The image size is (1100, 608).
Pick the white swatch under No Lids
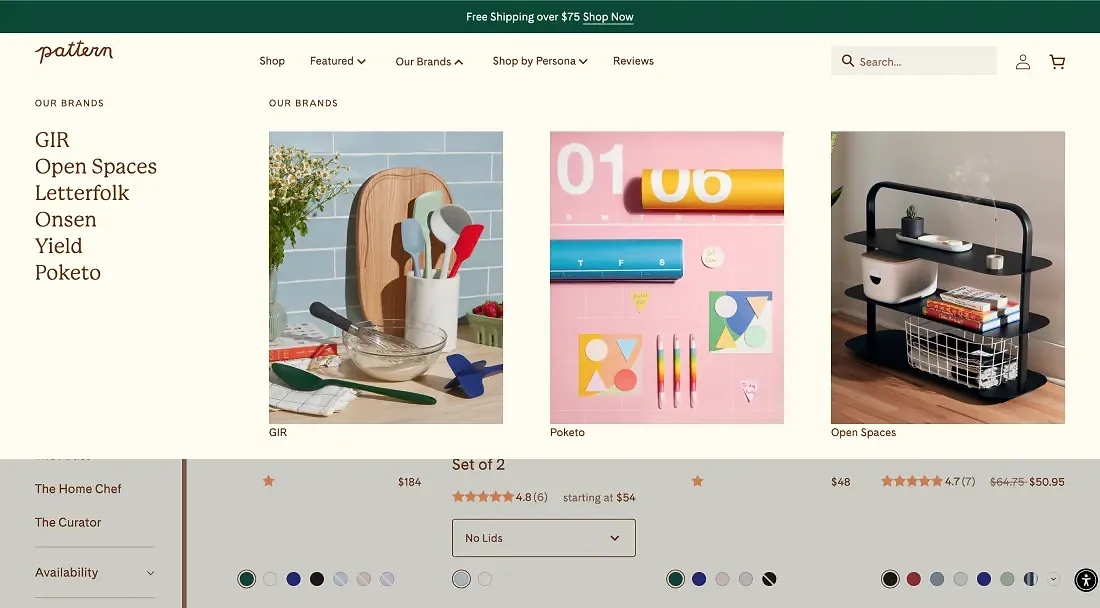click(485, 579)
